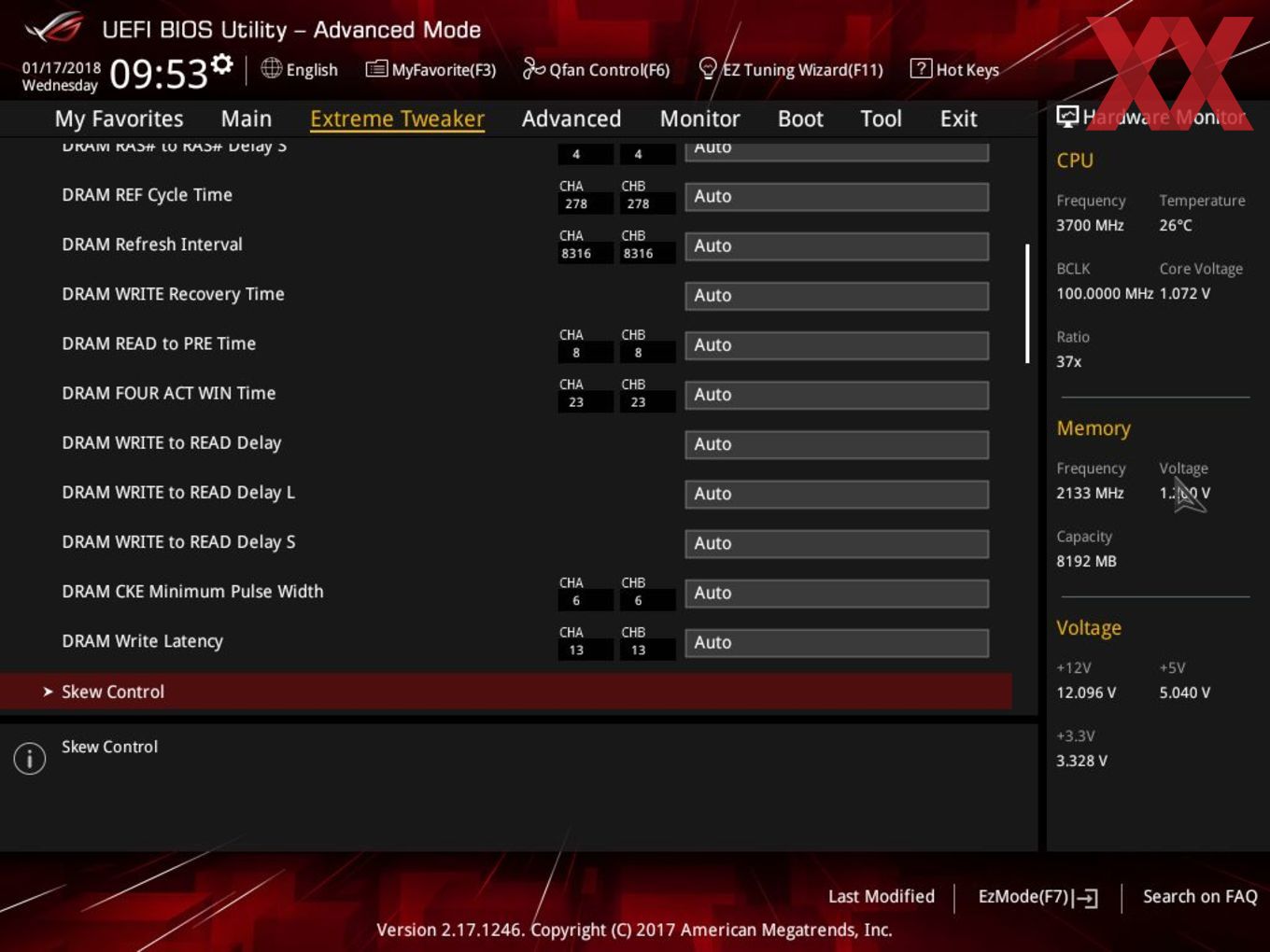This screenshot has height=952, width=1270.
Task: Click the +3.3V value 3.328 V
Action: click(x=1081, y=761)
